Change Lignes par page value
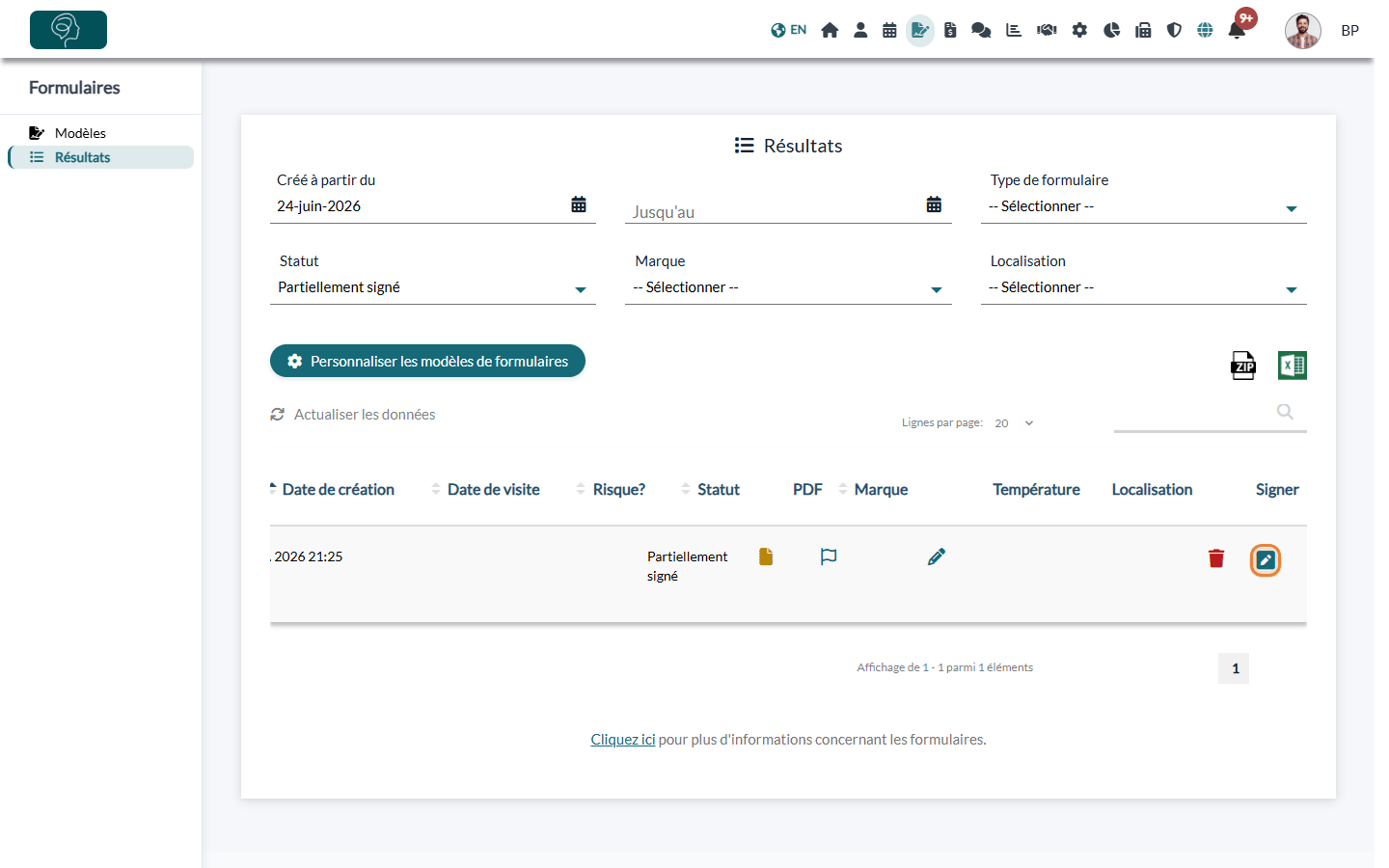 point(1014,423)
